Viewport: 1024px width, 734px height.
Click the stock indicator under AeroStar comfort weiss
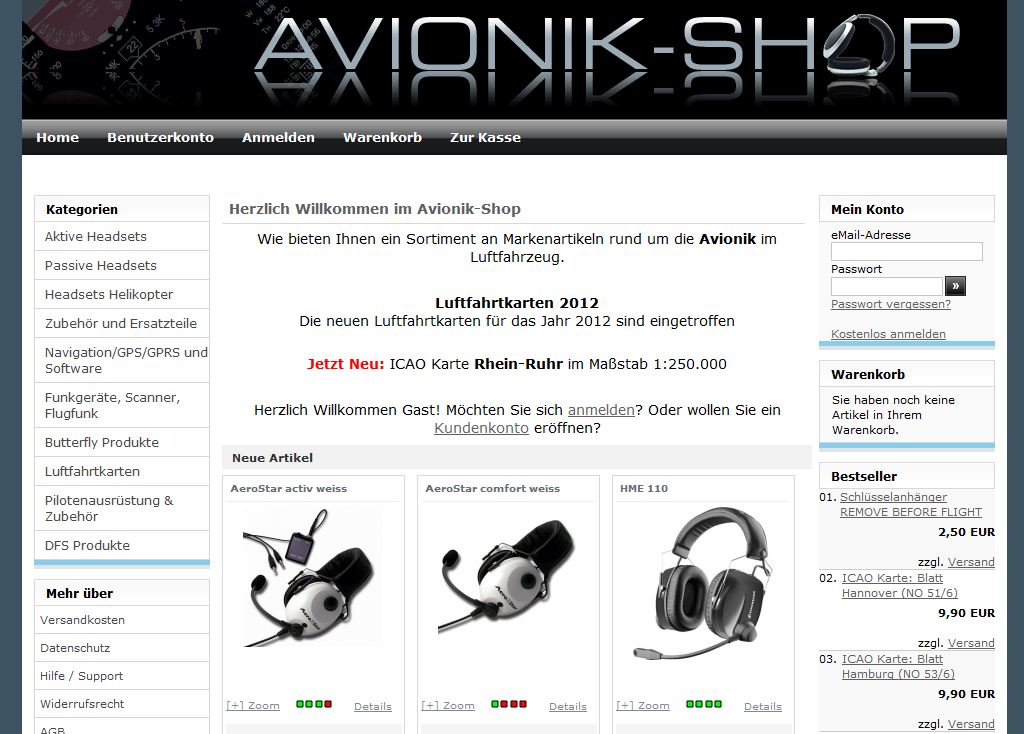[509, 704]
